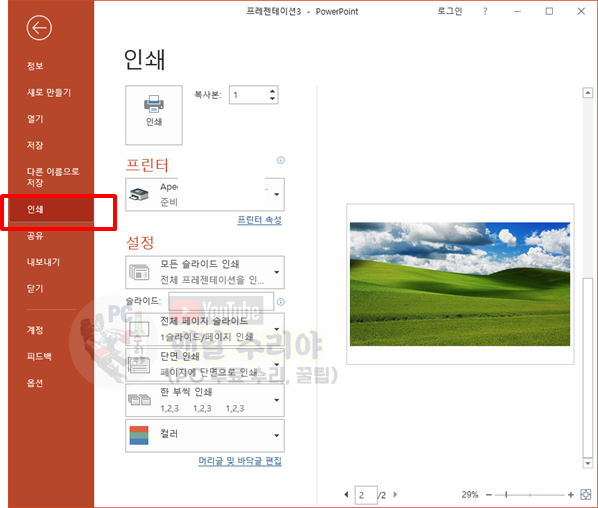The height and width of the screenshot is (508, 598).
Task: Go to next page arrow in preview
Action: [395, 494]
